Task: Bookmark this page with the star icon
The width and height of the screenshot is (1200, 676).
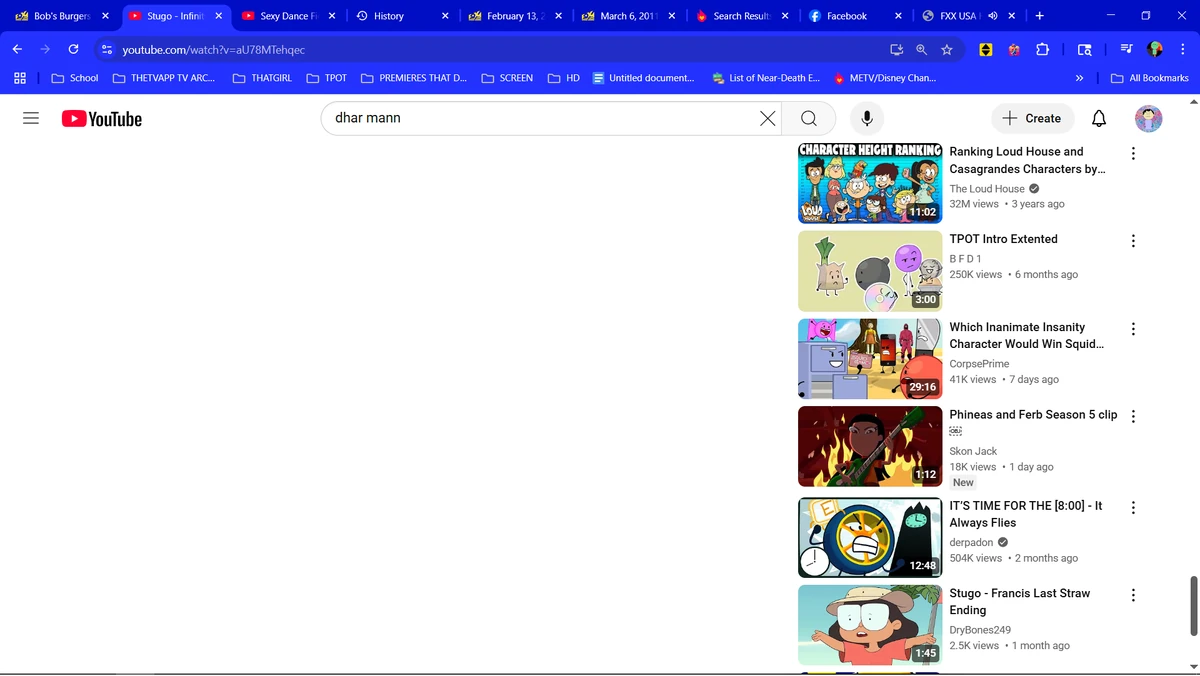Action: point(948,49)
